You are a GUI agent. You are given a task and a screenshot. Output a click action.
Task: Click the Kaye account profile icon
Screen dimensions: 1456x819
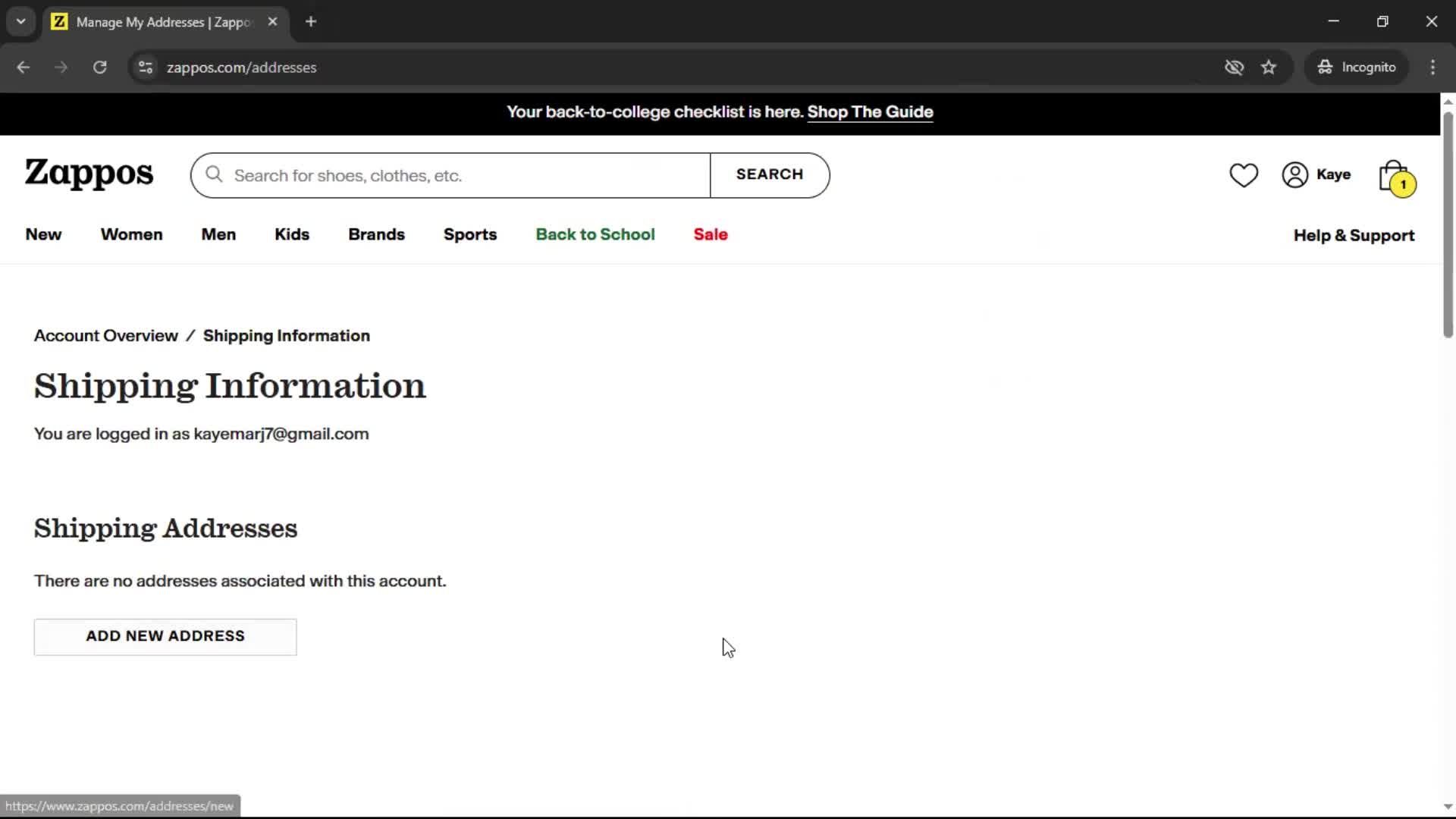1294,174
